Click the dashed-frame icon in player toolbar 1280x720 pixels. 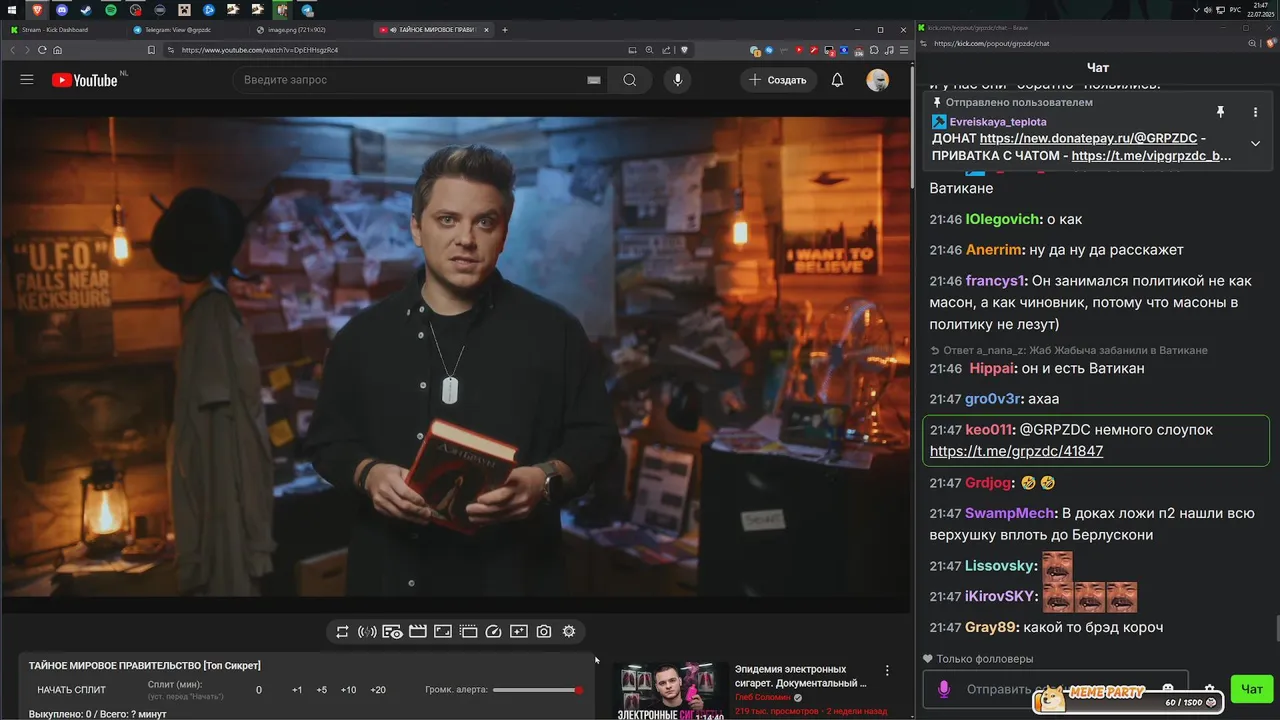coord(468,631)
